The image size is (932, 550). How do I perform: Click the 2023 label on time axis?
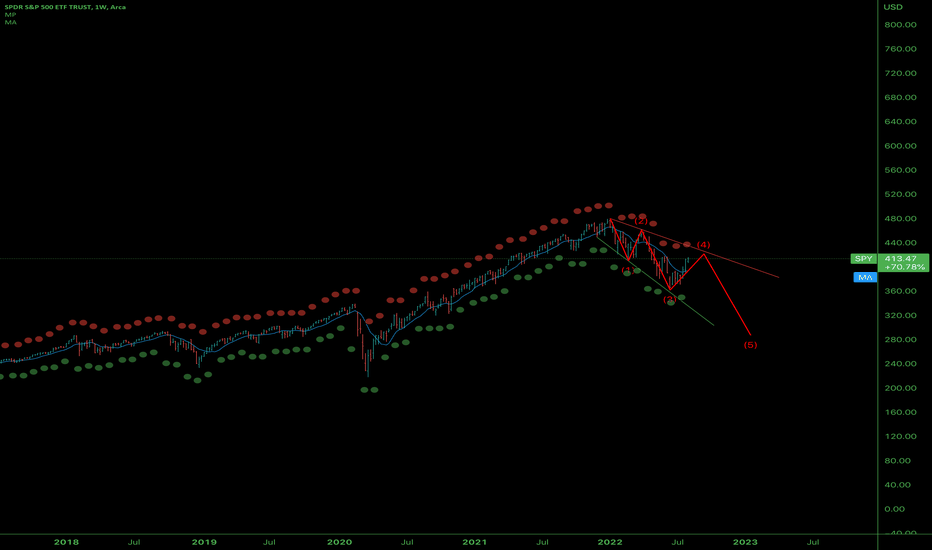tap(745, 542)
